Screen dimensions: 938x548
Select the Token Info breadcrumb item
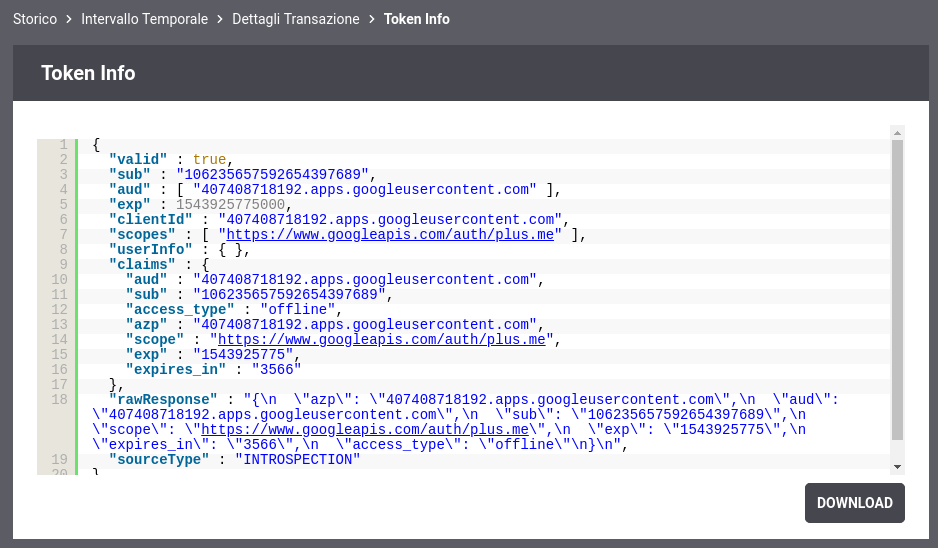[416, 19]
